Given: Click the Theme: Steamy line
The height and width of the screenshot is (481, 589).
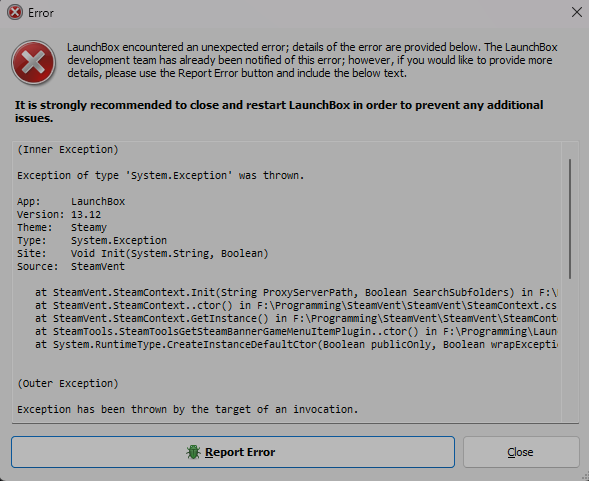Looking at the screenshot, I should (62, 228).
